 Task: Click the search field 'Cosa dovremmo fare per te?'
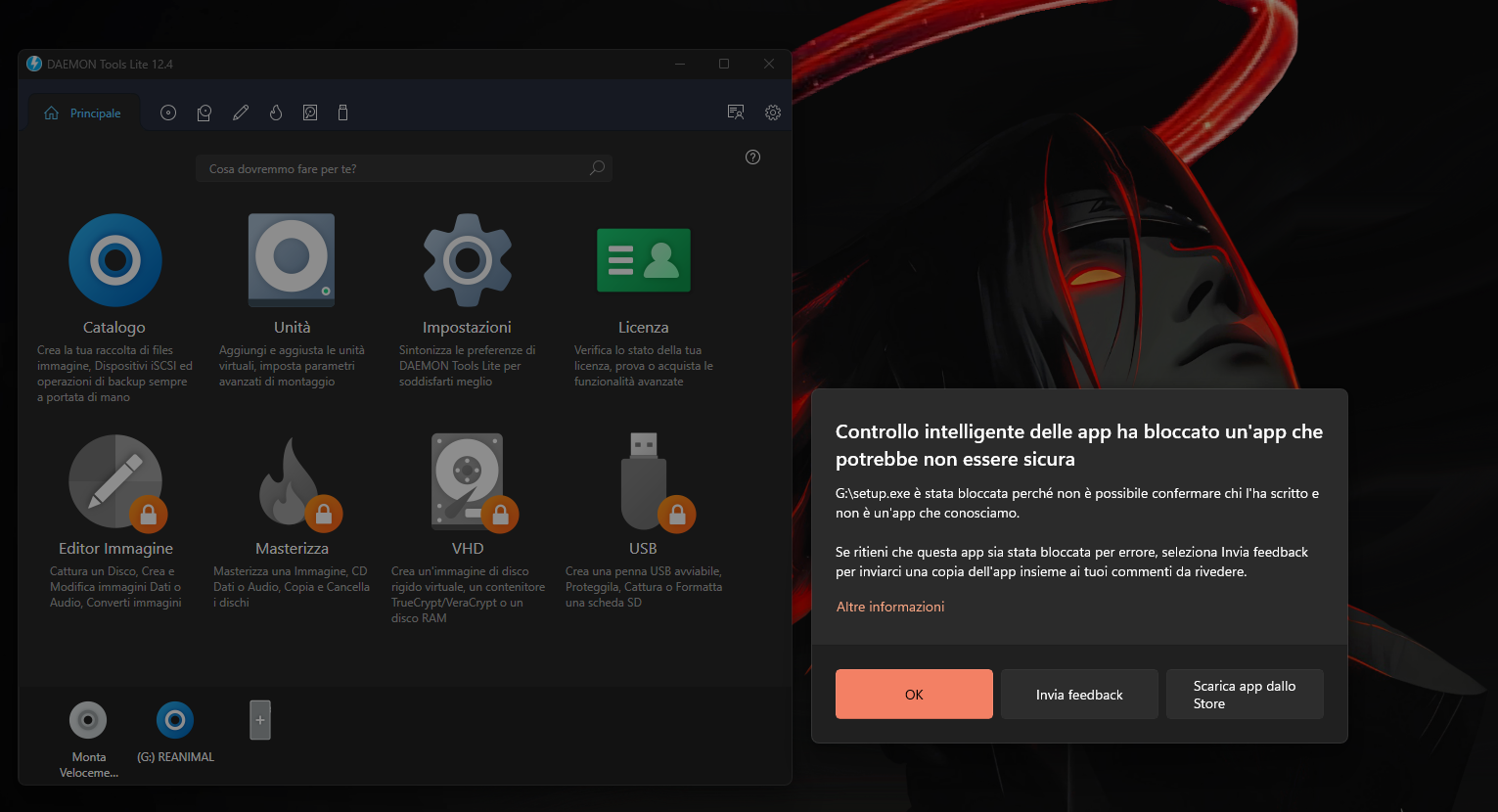point(403,168)
